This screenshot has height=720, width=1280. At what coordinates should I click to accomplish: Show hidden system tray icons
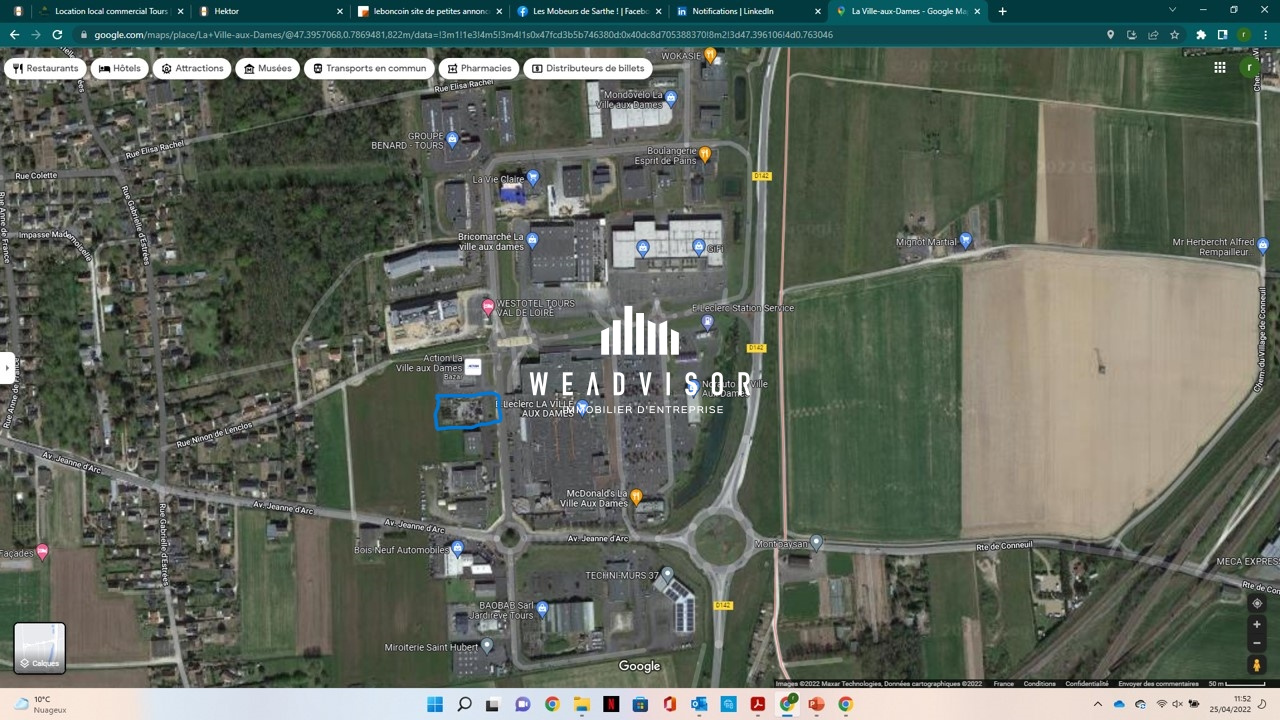[1097, 704]
